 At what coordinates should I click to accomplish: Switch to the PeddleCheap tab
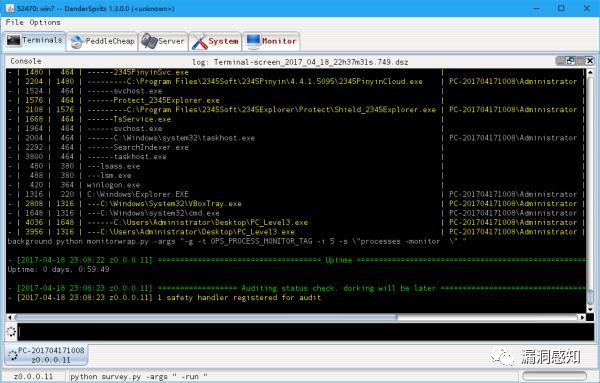pyautogui.click(x=102, y=41)
